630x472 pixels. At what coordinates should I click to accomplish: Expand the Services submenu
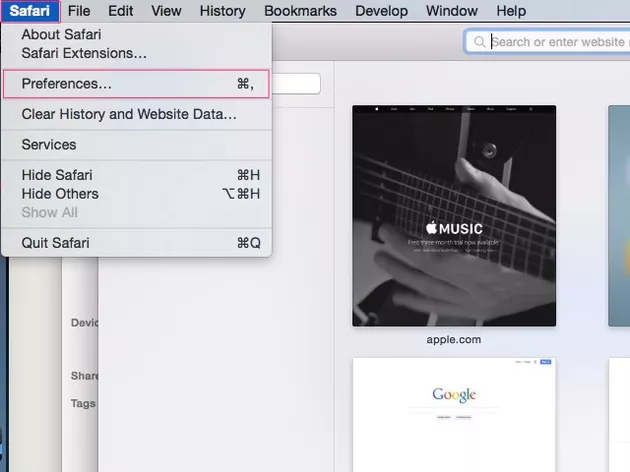pyautogui.click(x=137, y=145)
